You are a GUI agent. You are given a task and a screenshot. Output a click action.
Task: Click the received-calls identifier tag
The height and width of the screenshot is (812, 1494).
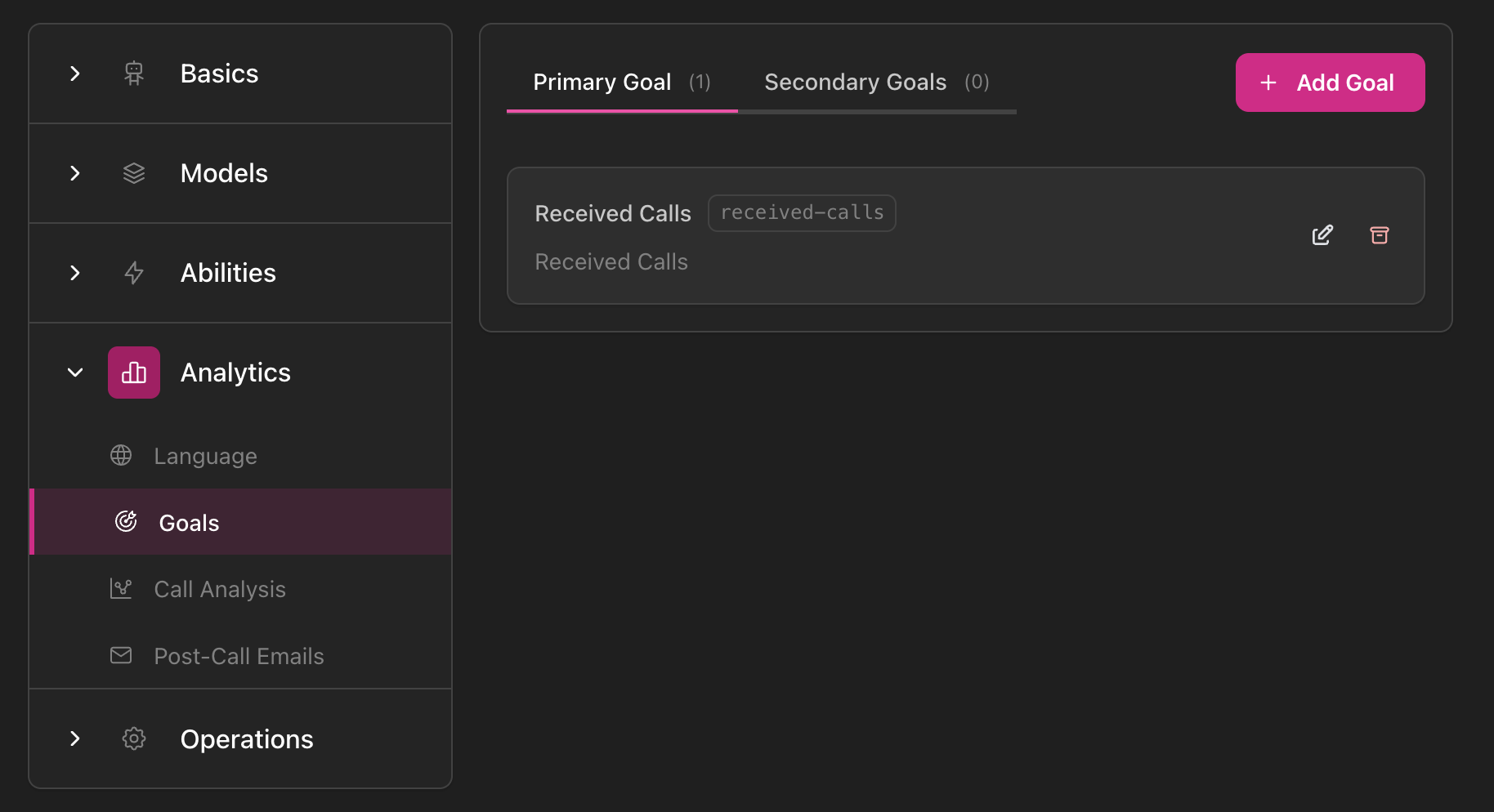tap(801, 212)
